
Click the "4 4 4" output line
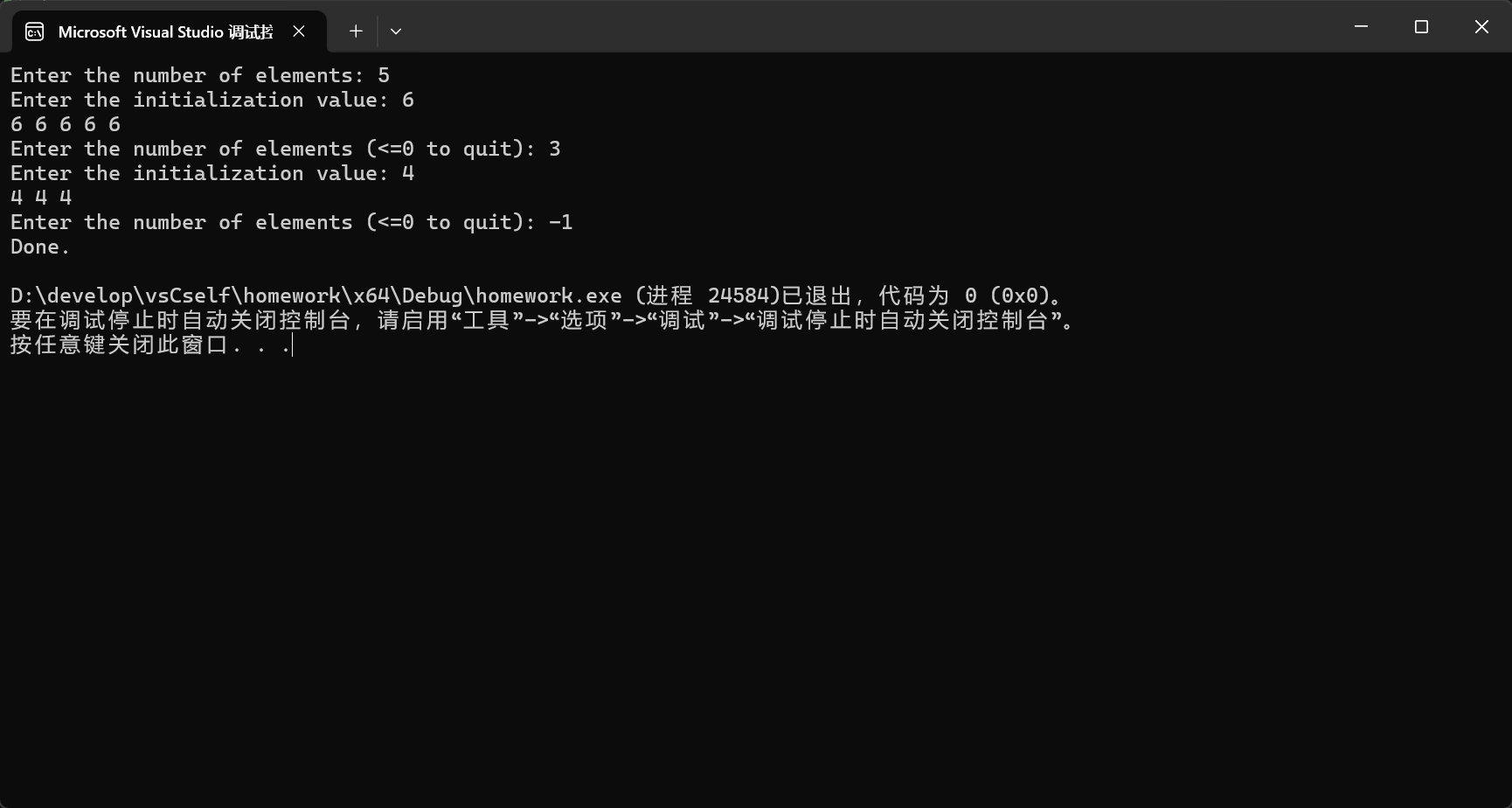41,198
